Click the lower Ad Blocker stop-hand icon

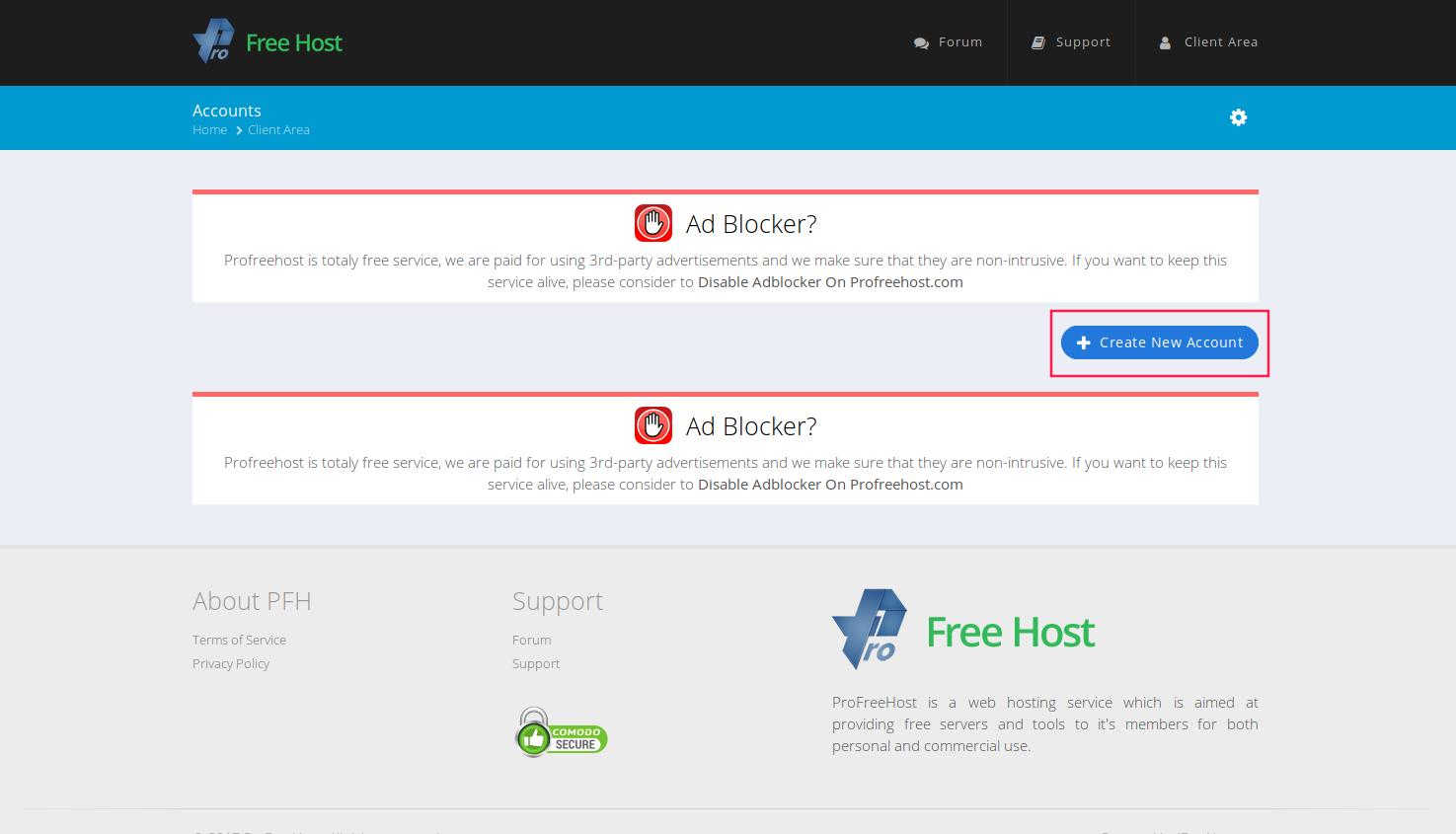652,425
